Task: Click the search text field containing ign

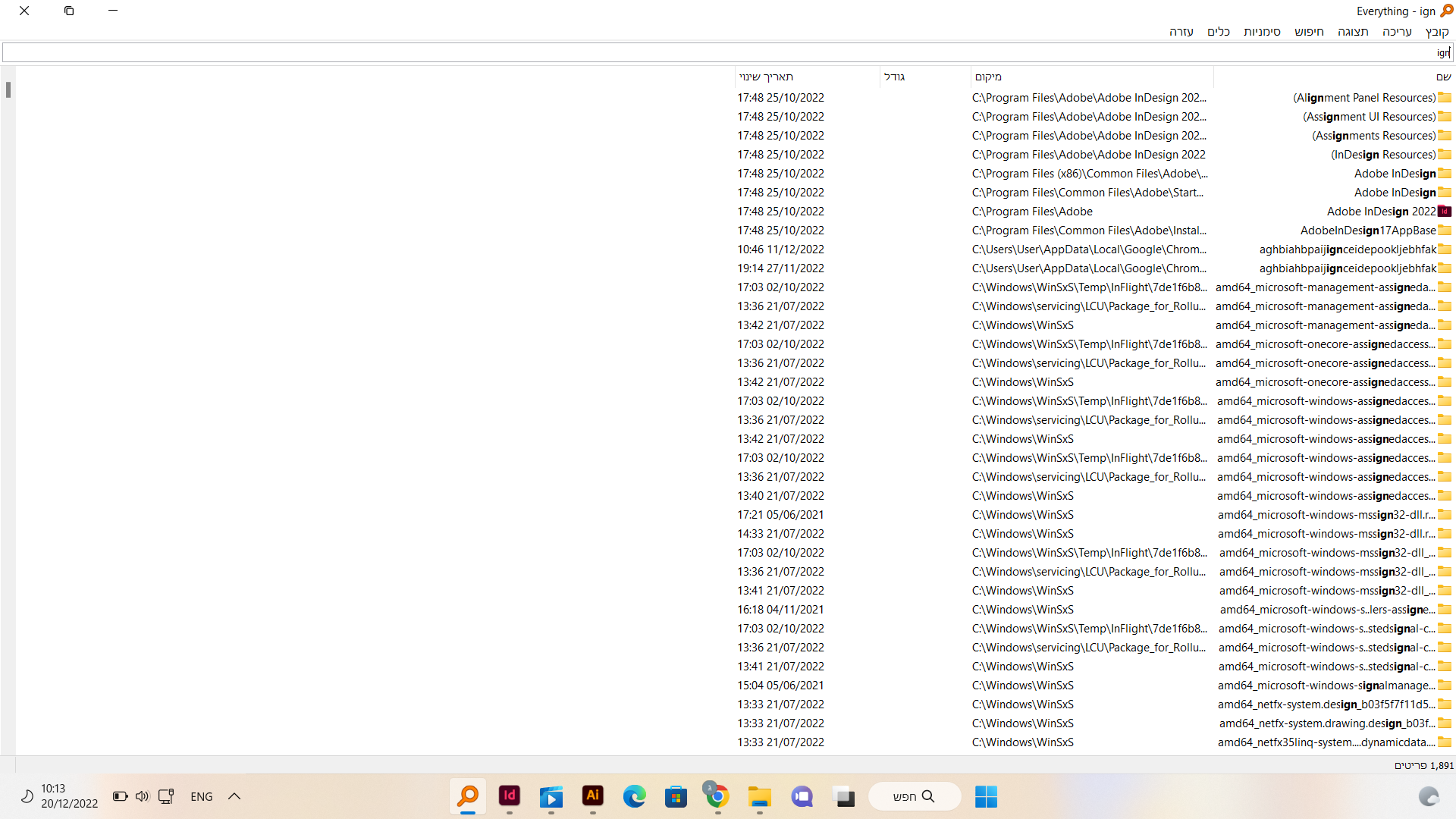Action: pyautogui.click(x=728, y=52)
